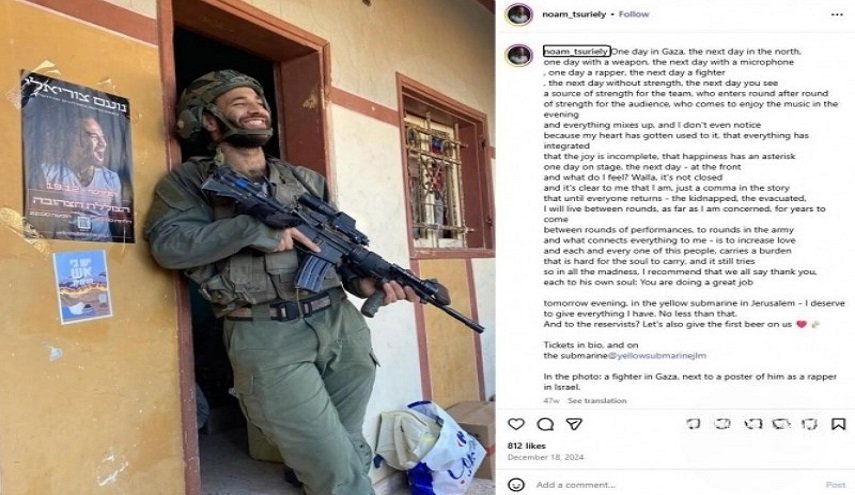Open the @yellowsubmarinejlm mention link
This screenshot has width=855, height=495.
pyautogui.click(x=657, y=355)
